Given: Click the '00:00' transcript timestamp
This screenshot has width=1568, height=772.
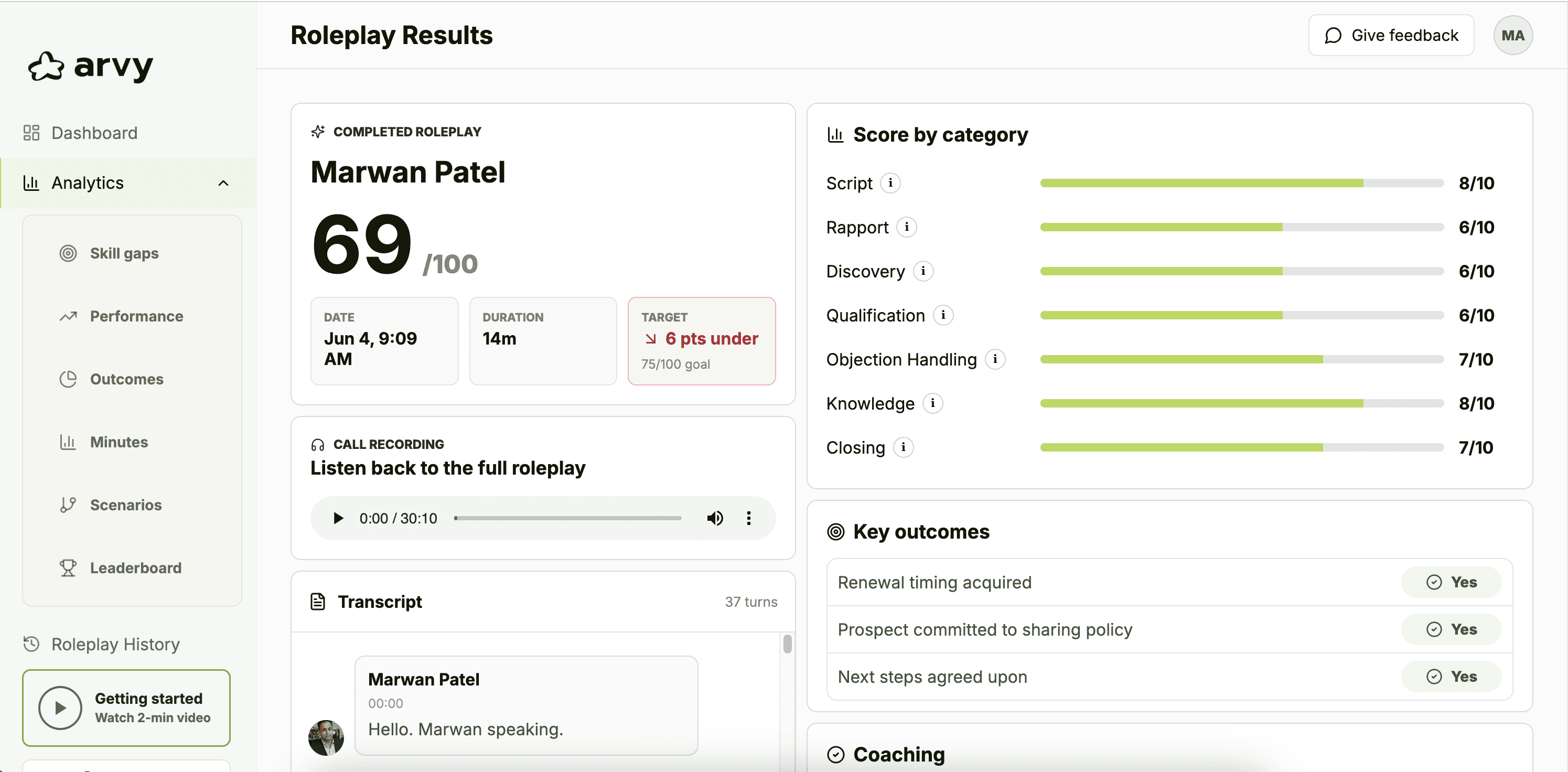Looking at the screenshot, I should [385, 703].
